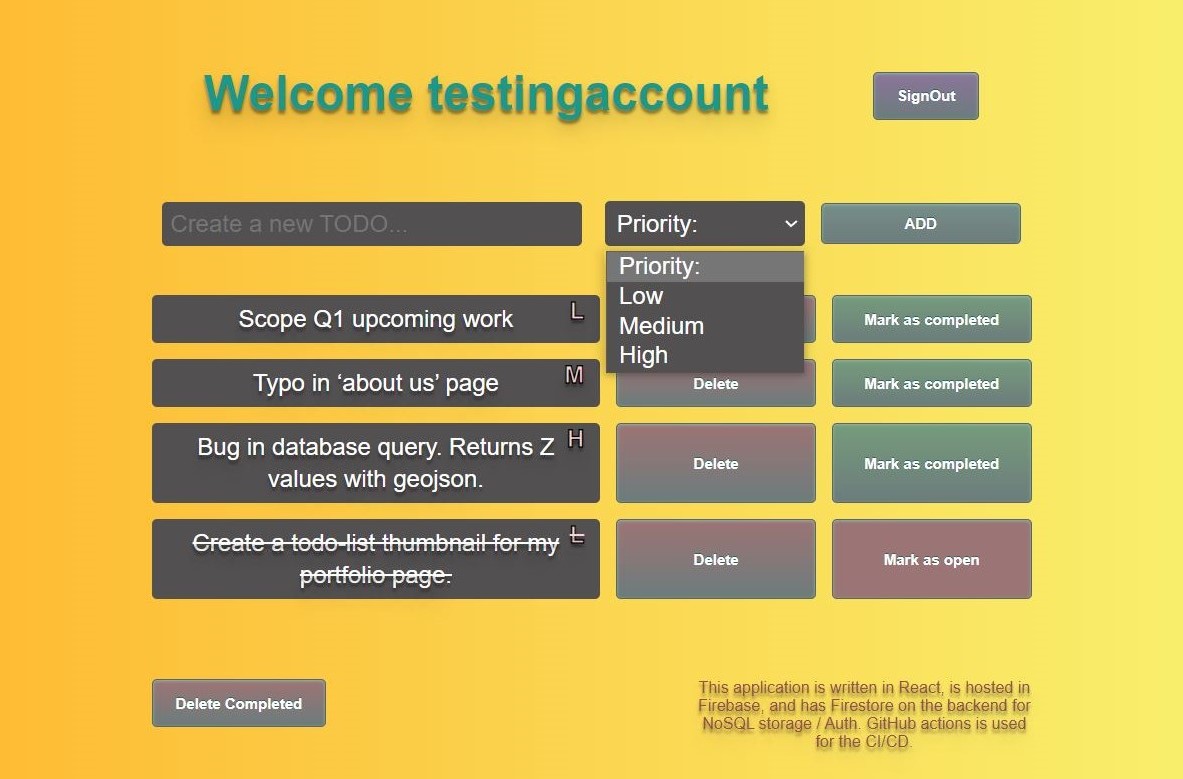Image resolution: width=1183 pixels, height=779 pixels.
Task: Click the struck-through L badge on thumbnail todo
Action: pyautogui.click(x=576, y=536)
